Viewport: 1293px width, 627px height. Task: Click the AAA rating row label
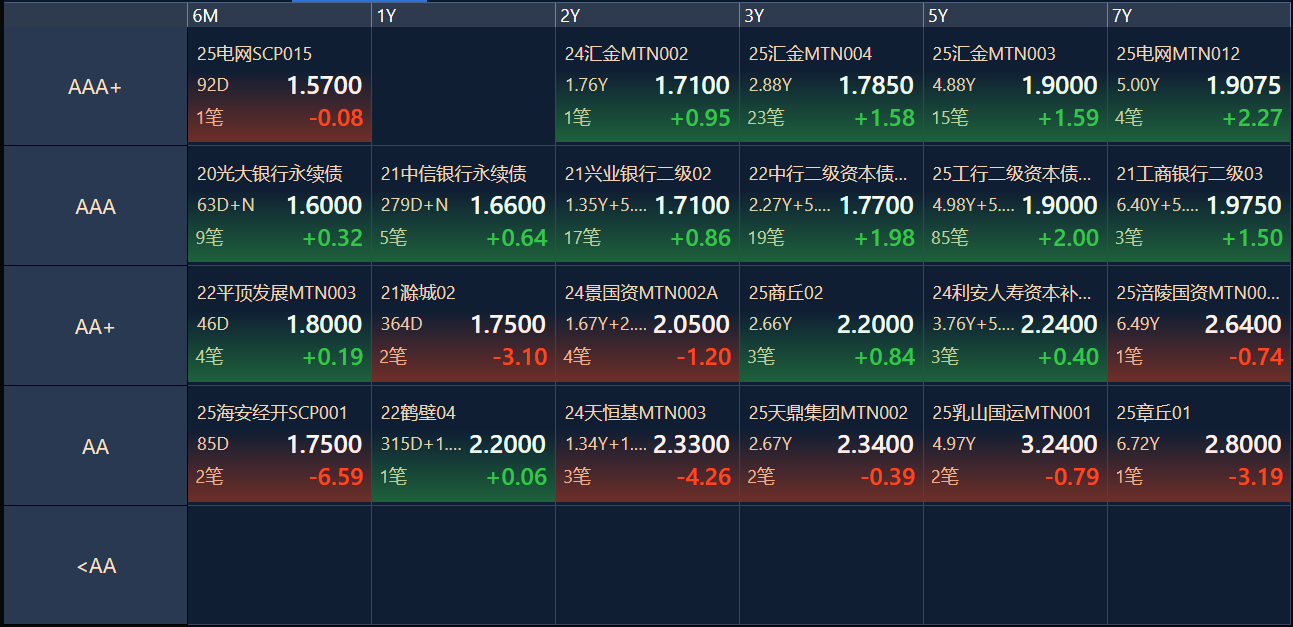95,207
